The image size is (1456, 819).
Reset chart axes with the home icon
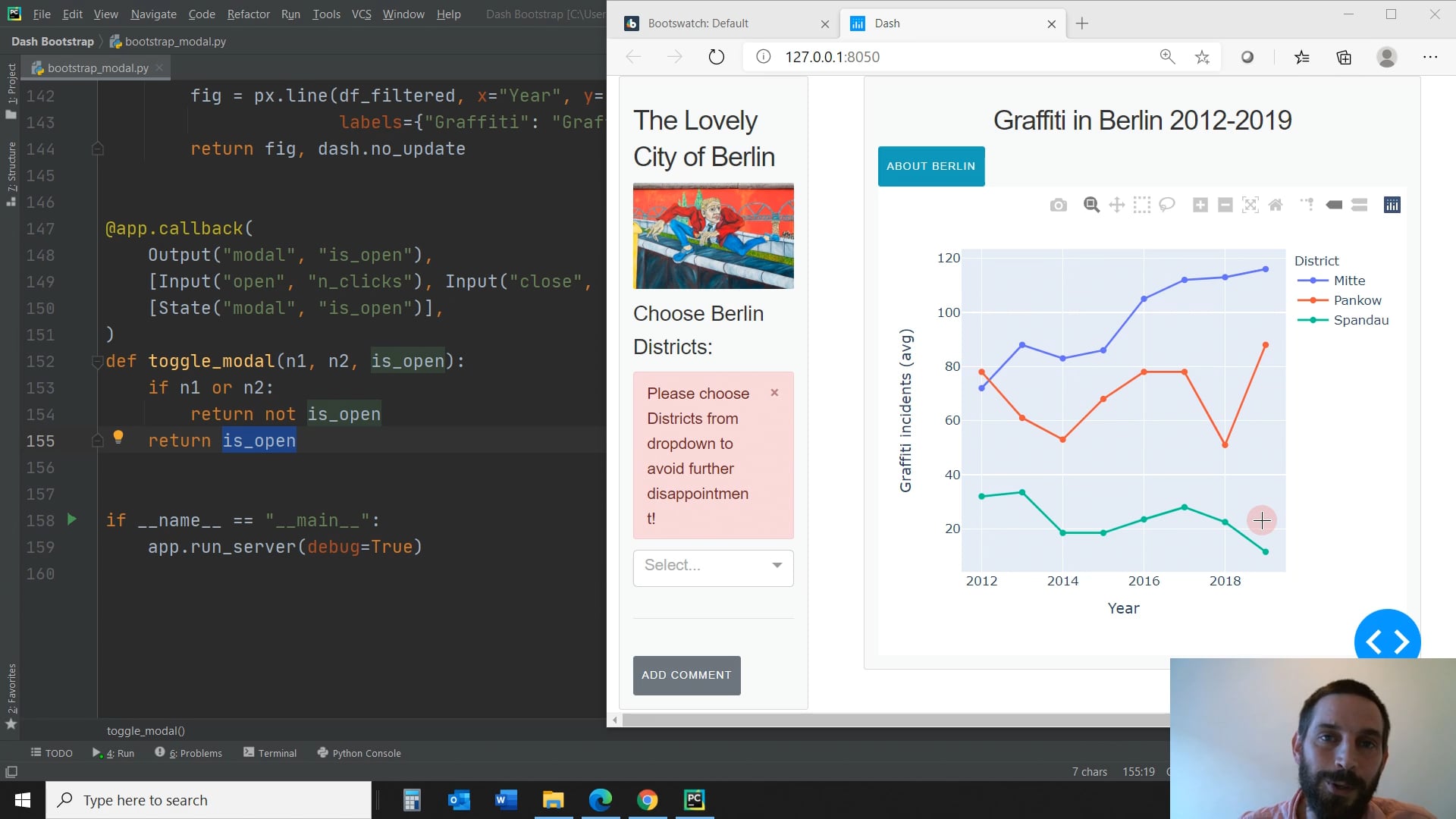[1276, 204]
